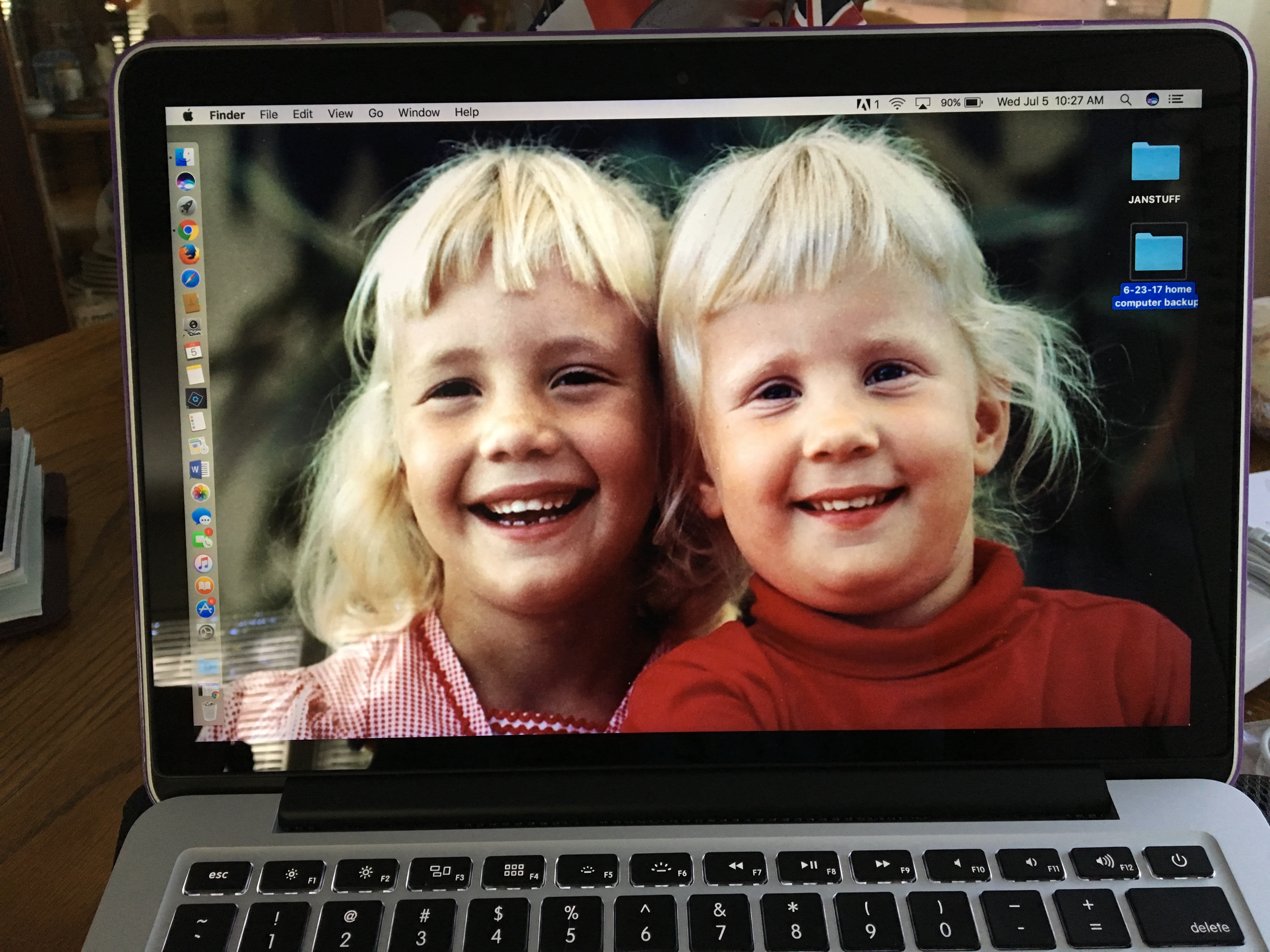1270x952 pixels.
Task: Open the Wi-Fi status menu
Action: (897, 103)
